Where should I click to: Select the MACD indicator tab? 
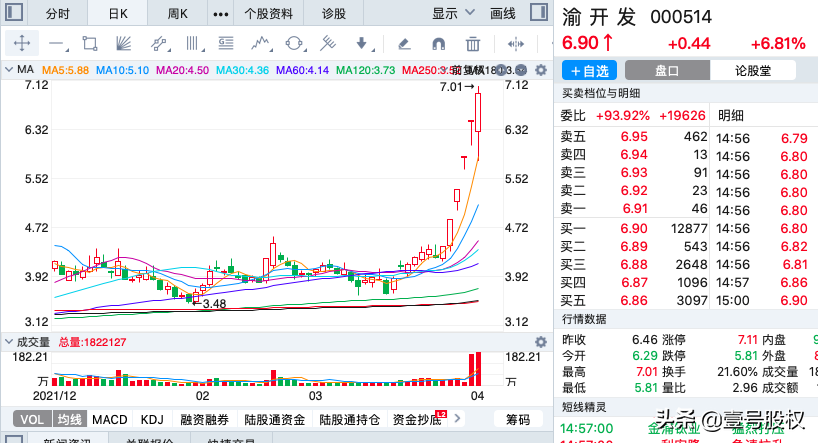(110, 420)
